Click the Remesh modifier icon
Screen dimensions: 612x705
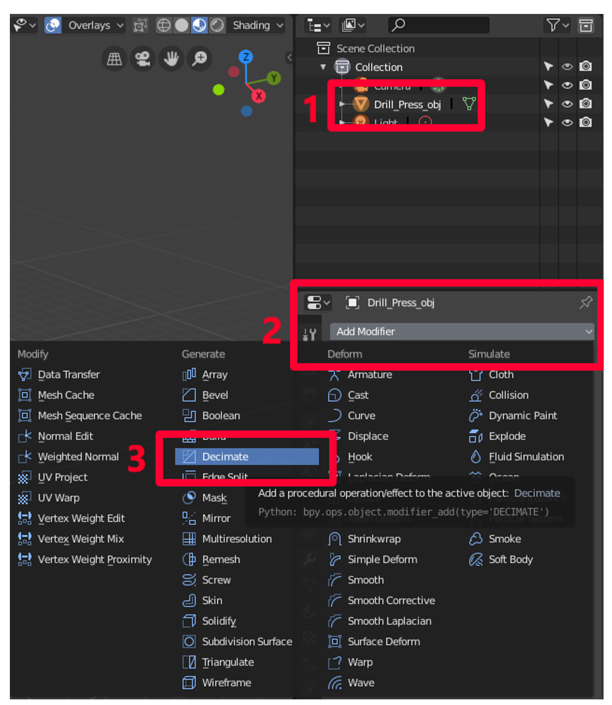189,560
